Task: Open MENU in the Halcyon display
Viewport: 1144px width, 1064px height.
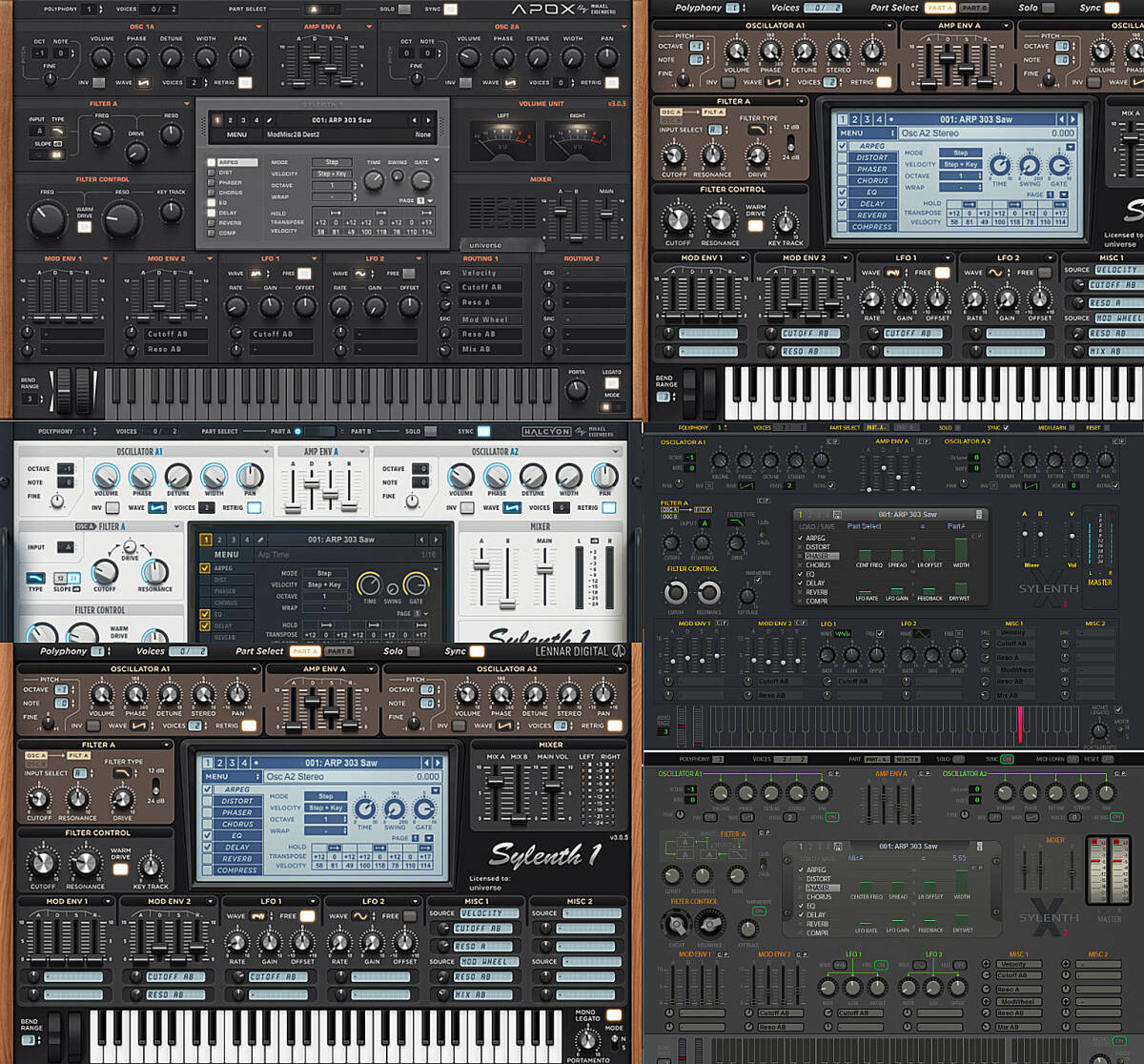Action: point(226,554)
